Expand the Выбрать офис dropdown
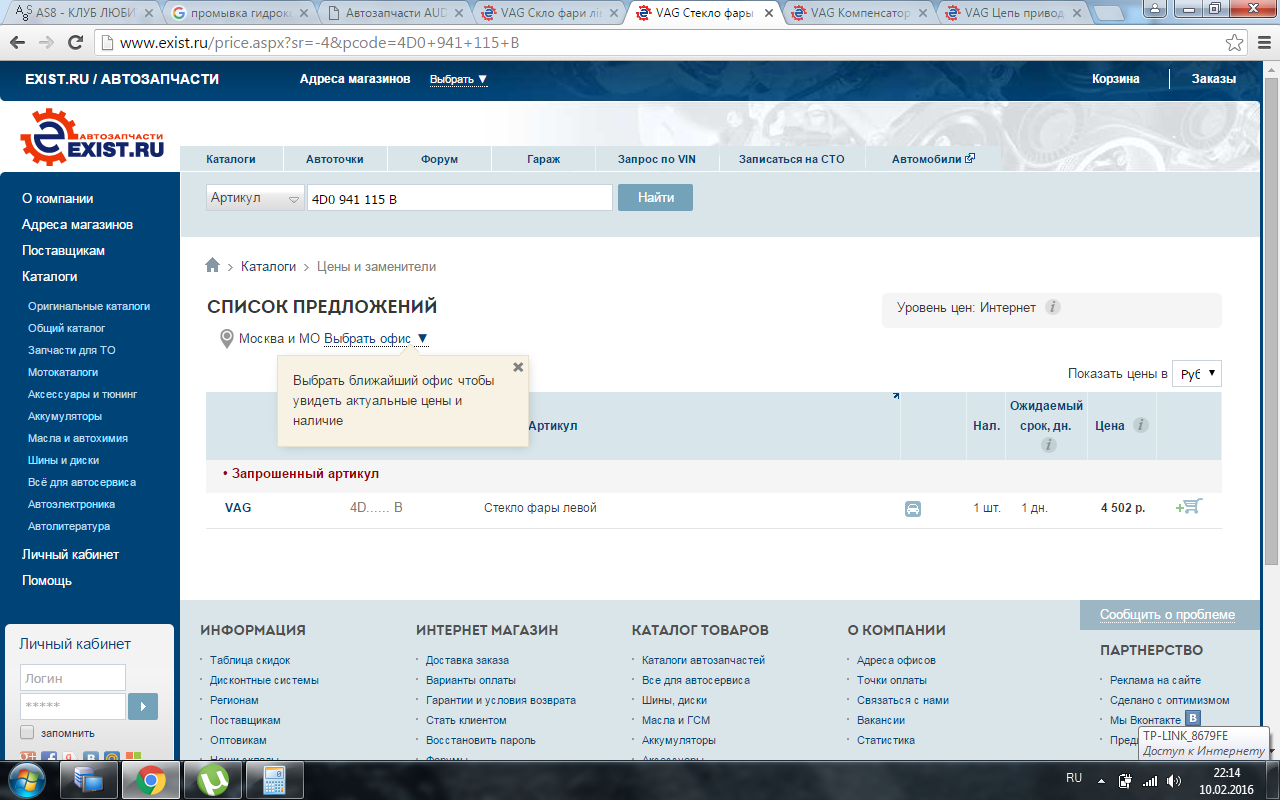 pos(376,339)
